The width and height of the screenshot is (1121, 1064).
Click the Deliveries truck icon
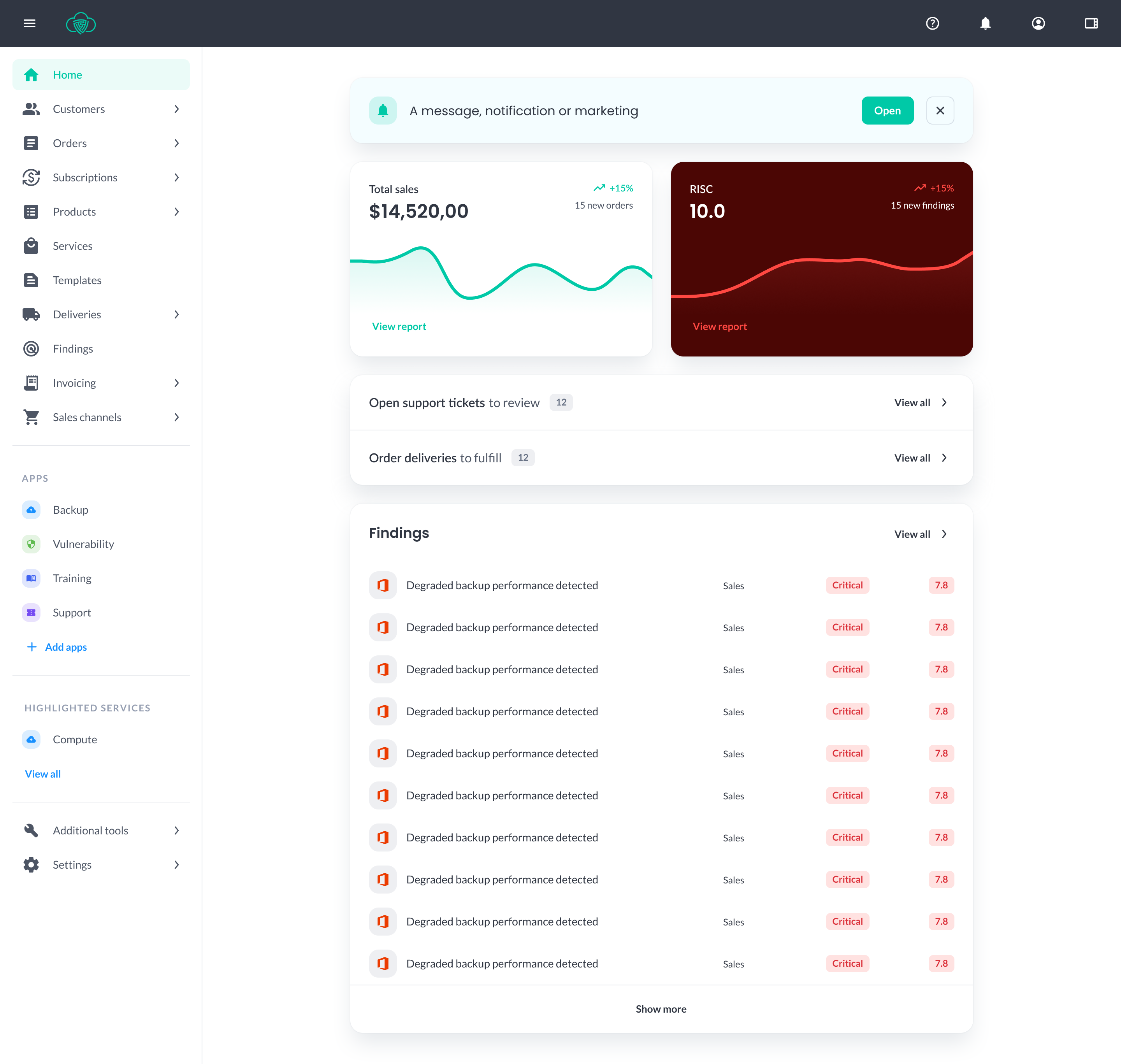pos(31,314)
